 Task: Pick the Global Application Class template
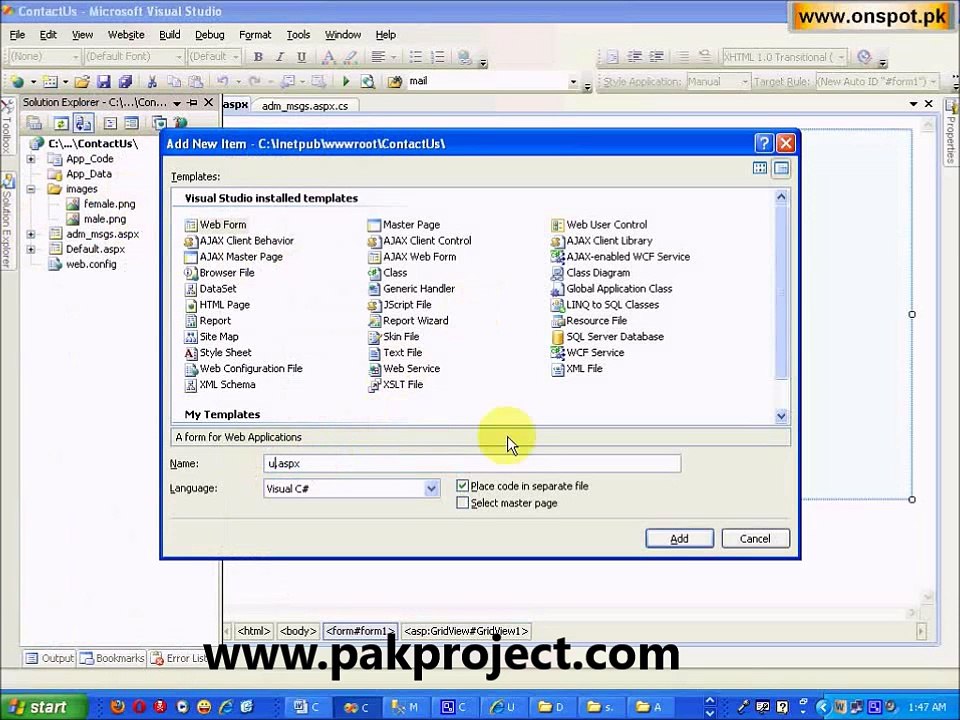click(612, 288)
